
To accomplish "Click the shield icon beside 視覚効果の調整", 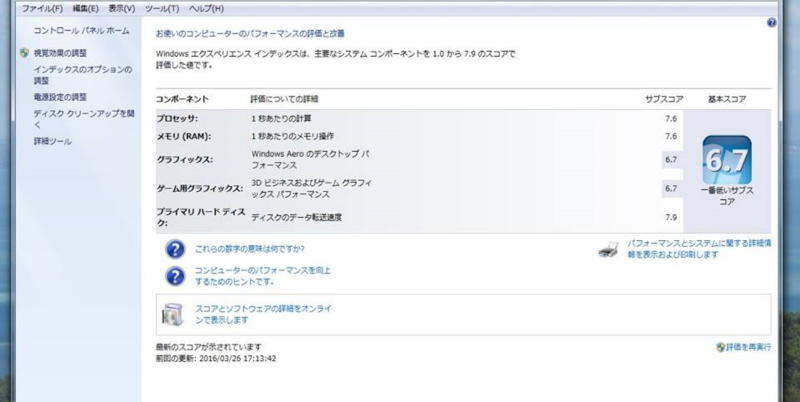I will pos(24,53).
